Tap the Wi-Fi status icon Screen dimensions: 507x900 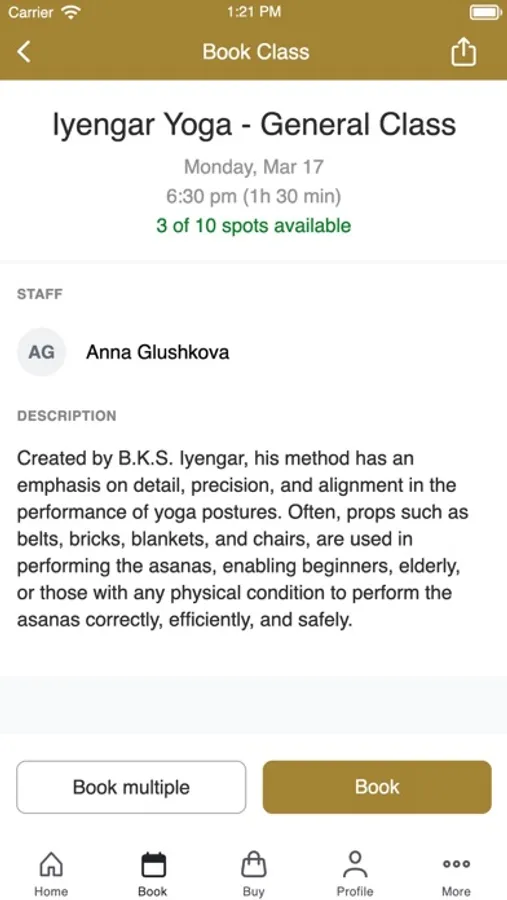tap(71, 12)
